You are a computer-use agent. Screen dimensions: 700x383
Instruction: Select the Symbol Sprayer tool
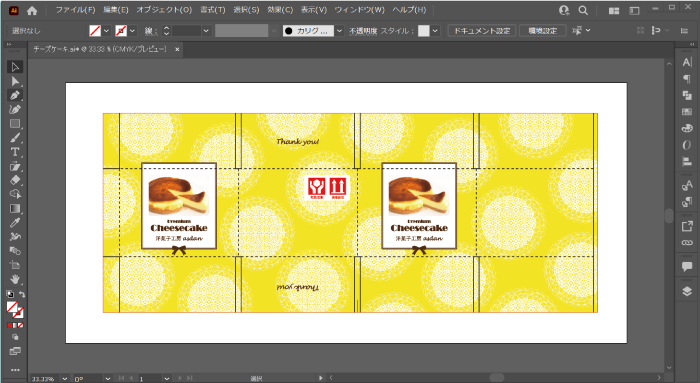pyautogui.click(x=15, y=237)
